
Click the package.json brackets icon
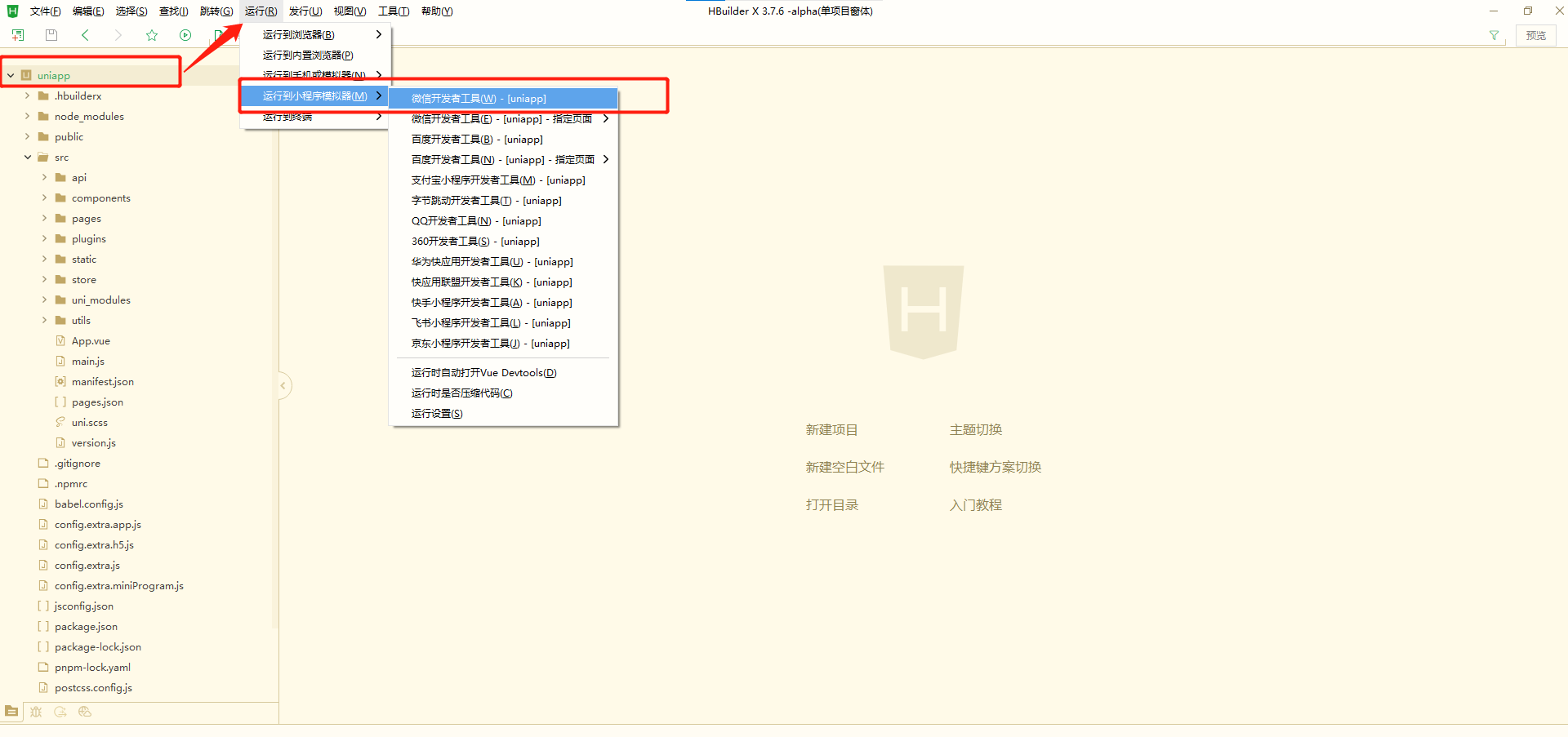pos(43,627)
